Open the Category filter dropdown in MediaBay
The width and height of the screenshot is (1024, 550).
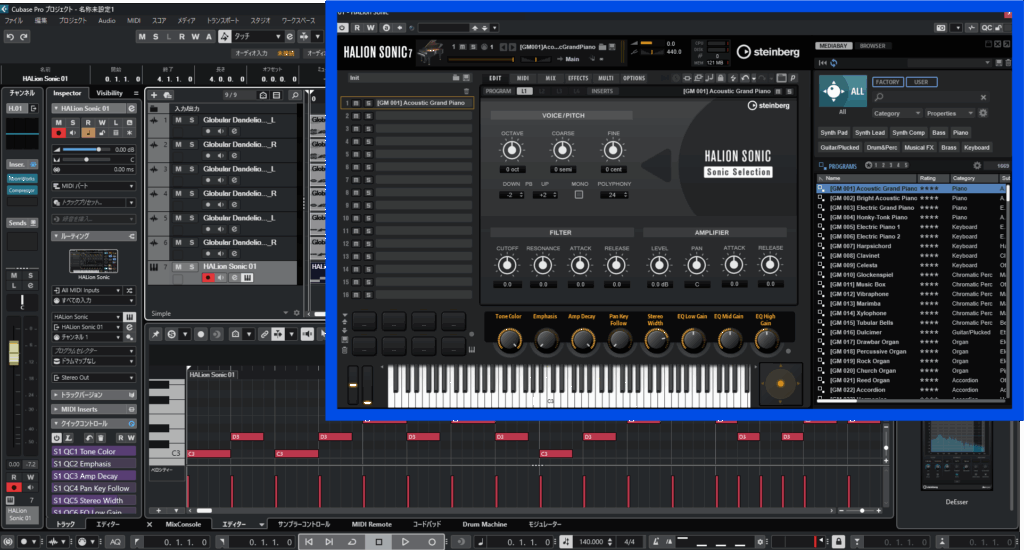click(896, 113)
